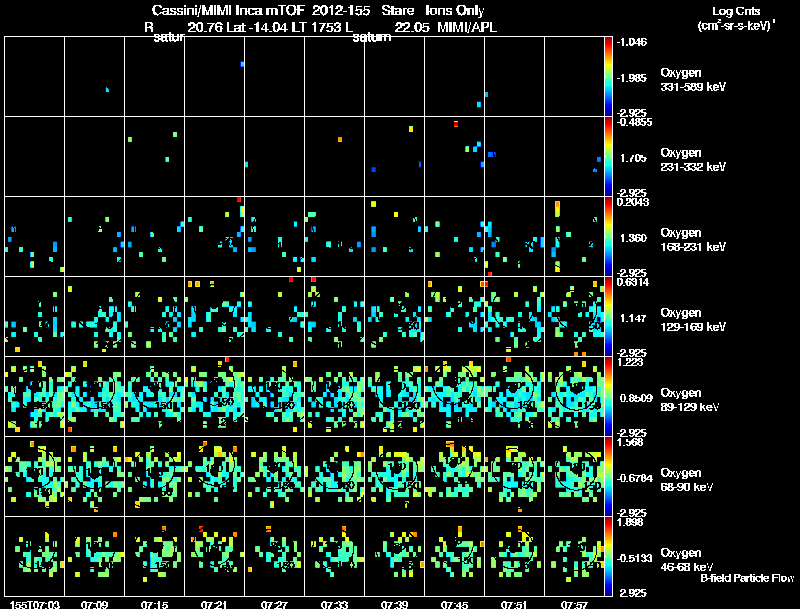Select the Oxygen 231-332 keV label

coord(693,160)
